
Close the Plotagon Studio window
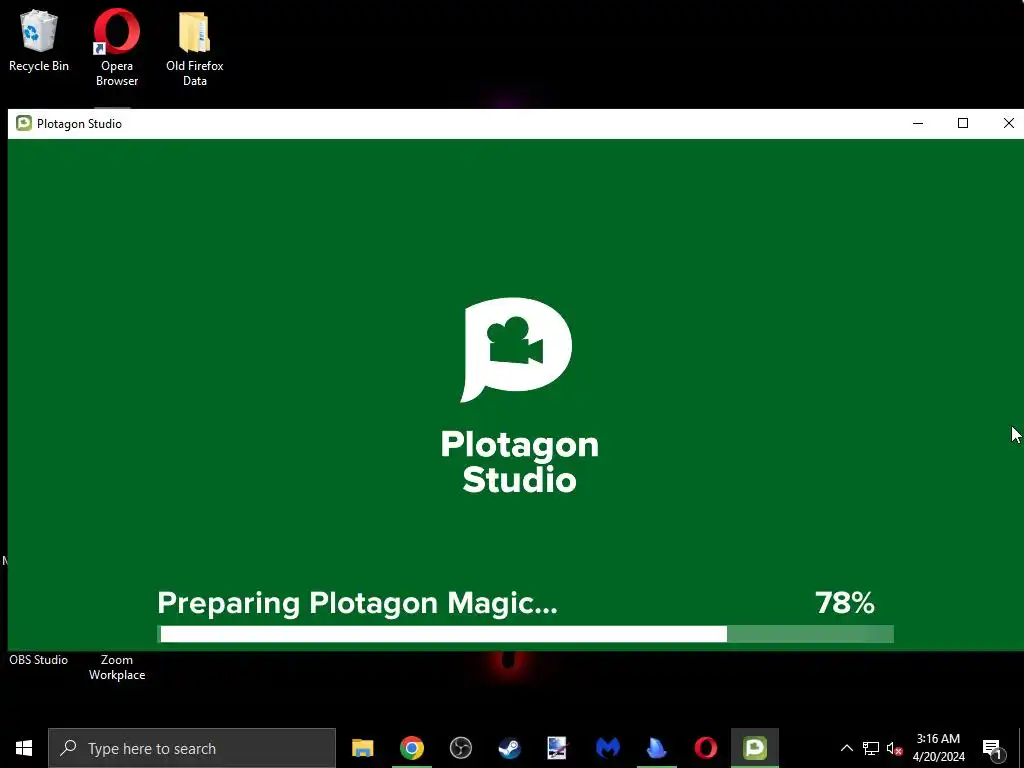click(x=1008, y=123)
